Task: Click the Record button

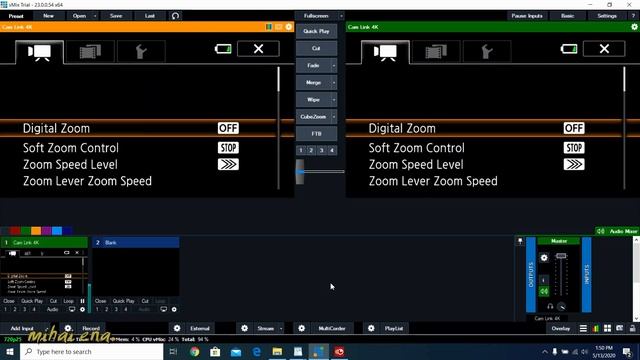Action: click(x=91, y=328)
